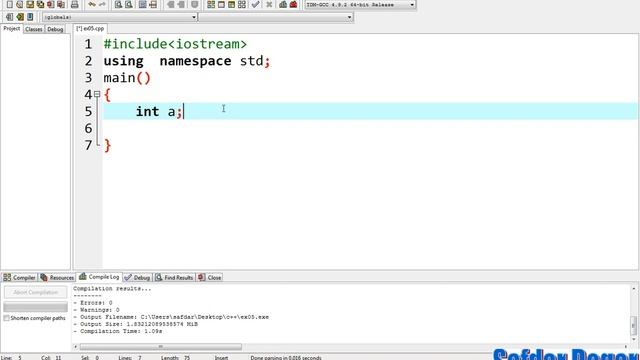Switch to the sidebar Debug tab

[x=55, y=29]
